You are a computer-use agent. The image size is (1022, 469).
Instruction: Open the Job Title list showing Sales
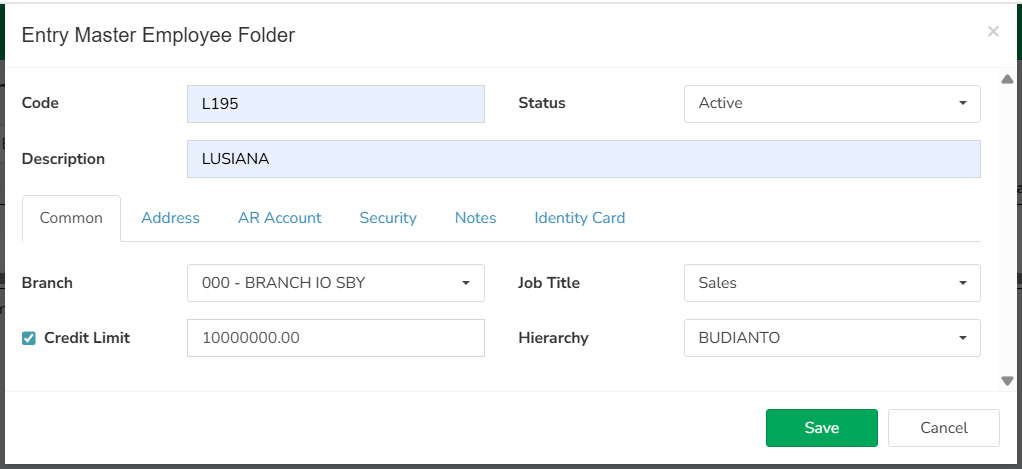tap(832, 283)
